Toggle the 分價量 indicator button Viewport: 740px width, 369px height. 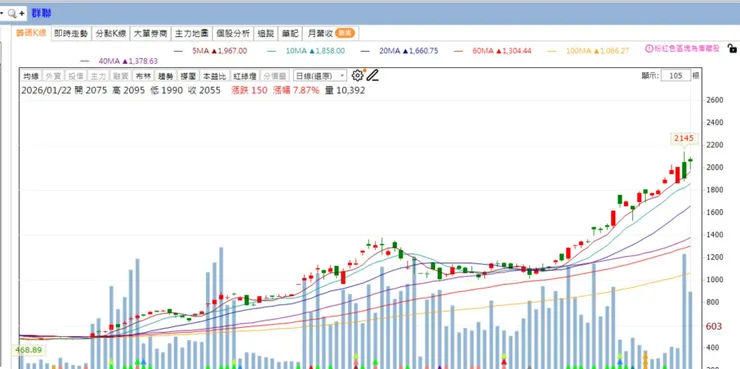[274, 75]
